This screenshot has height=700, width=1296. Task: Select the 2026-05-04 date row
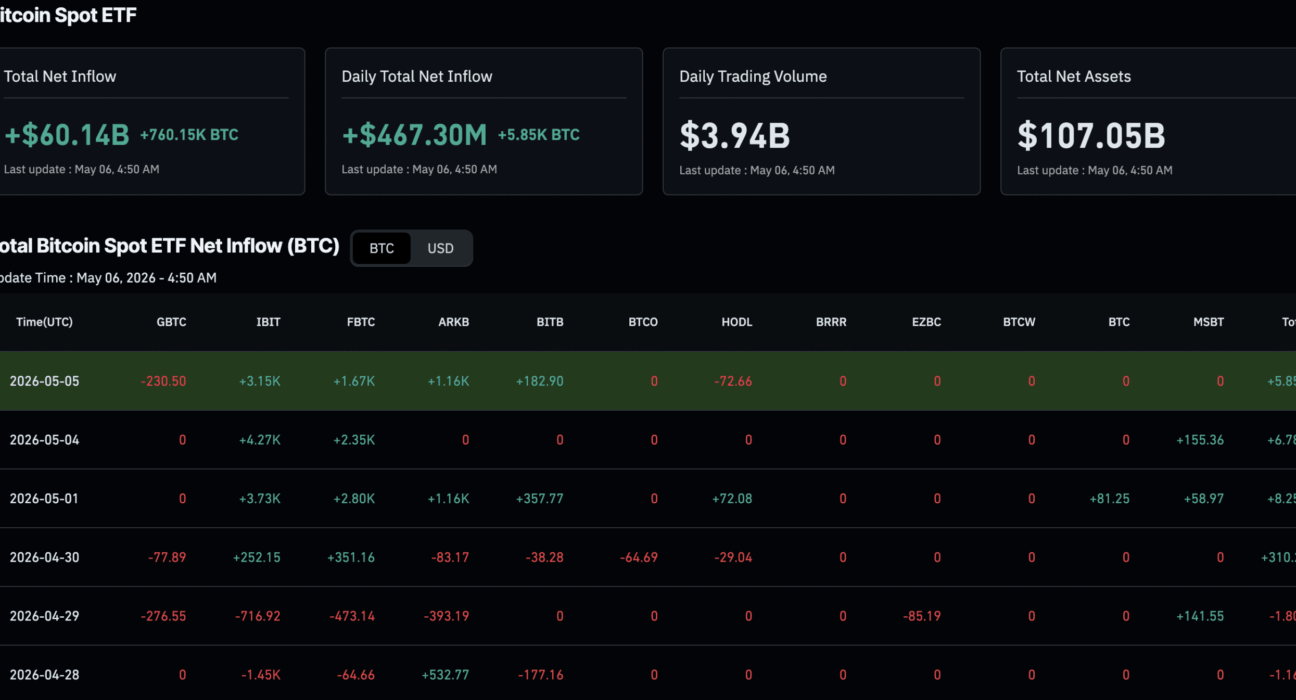click(648, 440)
